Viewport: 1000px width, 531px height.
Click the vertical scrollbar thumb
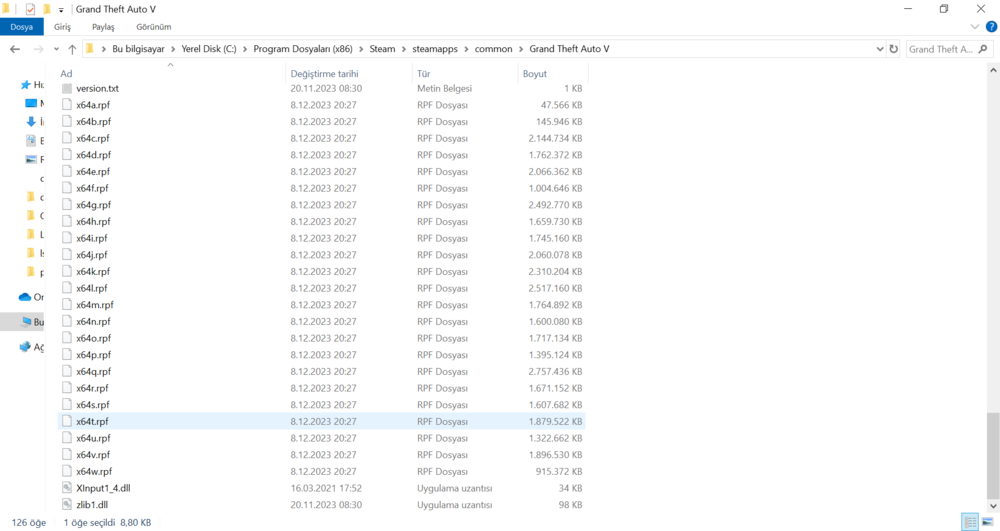[x=993, y=455]
